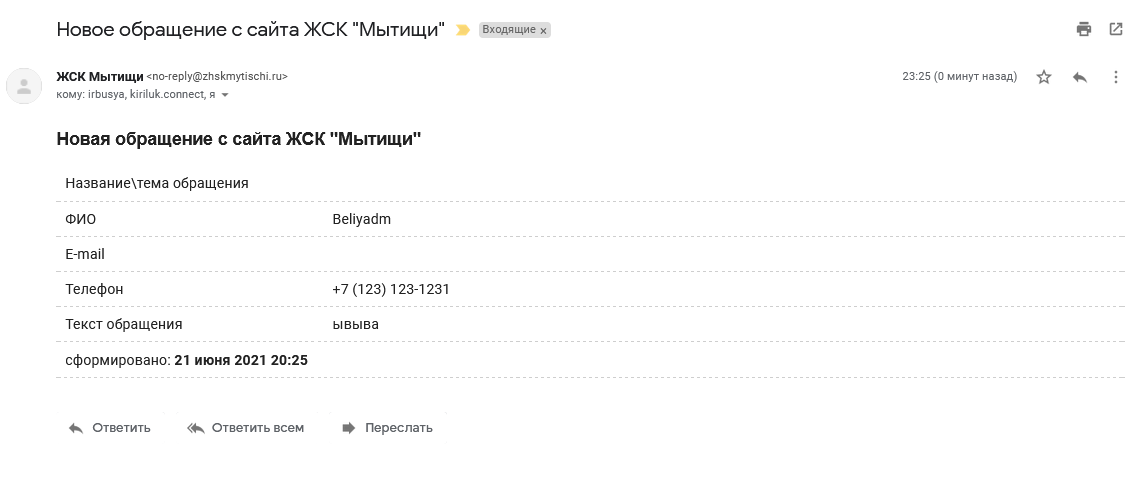This screenshot has width=1130, height=495.
Task: Click the email subject title at top
Action: pyautogui.click(x=250, y=30)
